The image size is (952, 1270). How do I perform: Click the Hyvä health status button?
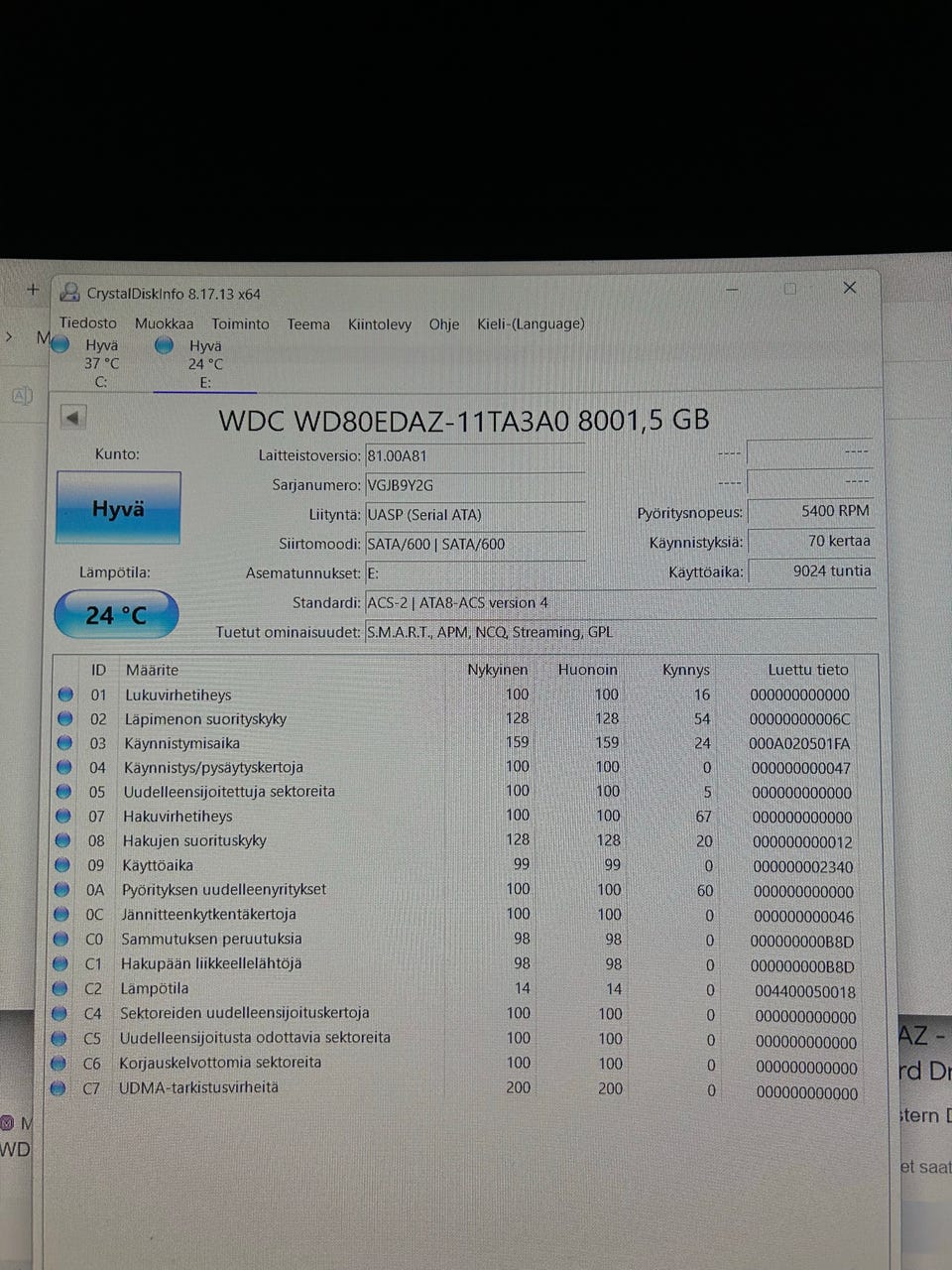(x=118, y=508)
